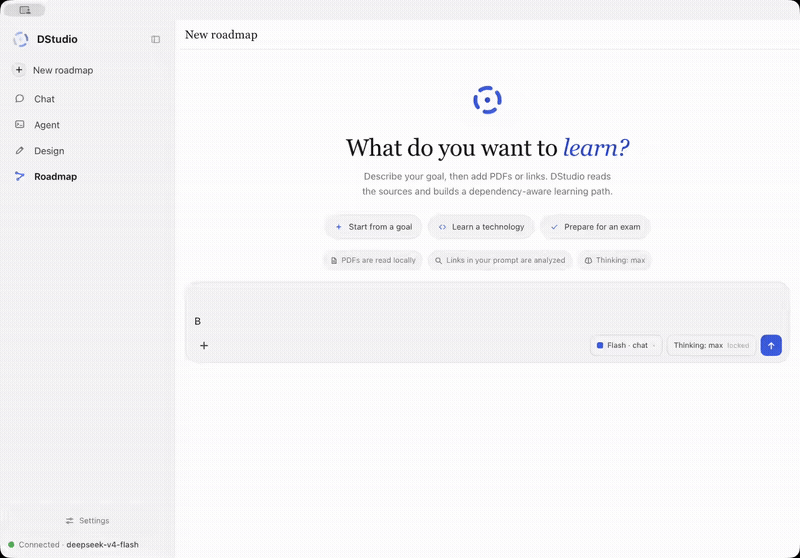Select the Roadmap section
This screenshot has width=800, height=558.
(x=55, y=176)
